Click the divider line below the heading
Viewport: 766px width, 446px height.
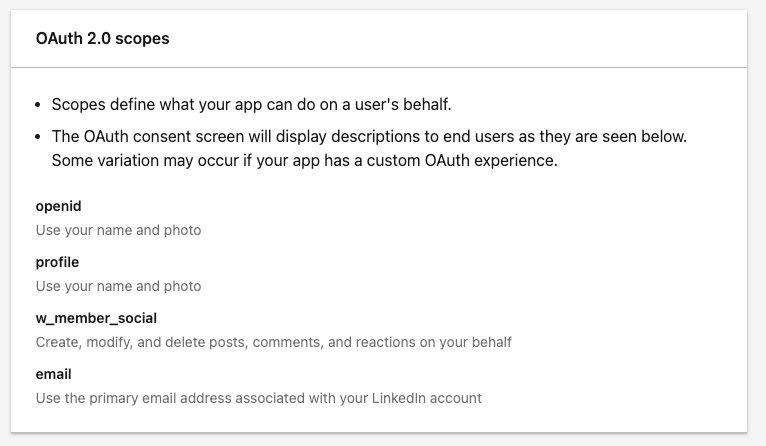tap(378, 68)
